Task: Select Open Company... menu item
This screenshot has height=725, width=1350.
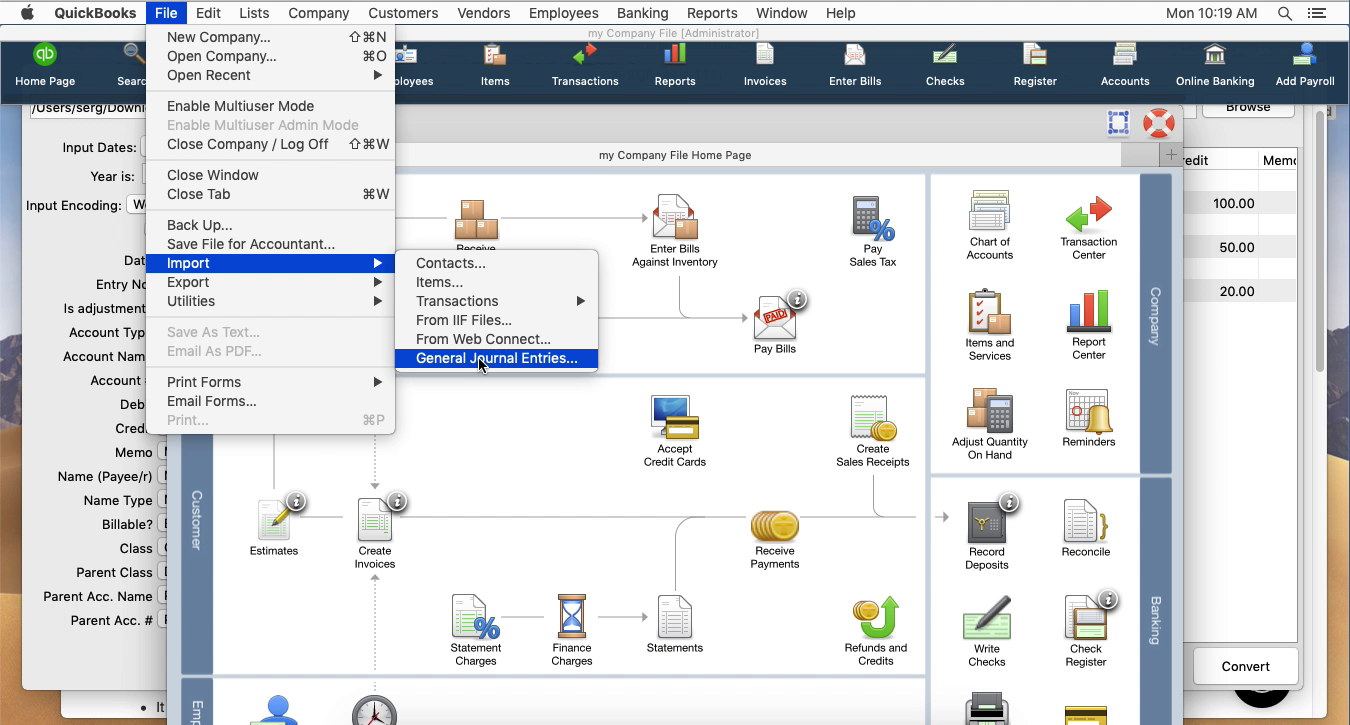Action: click(270, 56)
